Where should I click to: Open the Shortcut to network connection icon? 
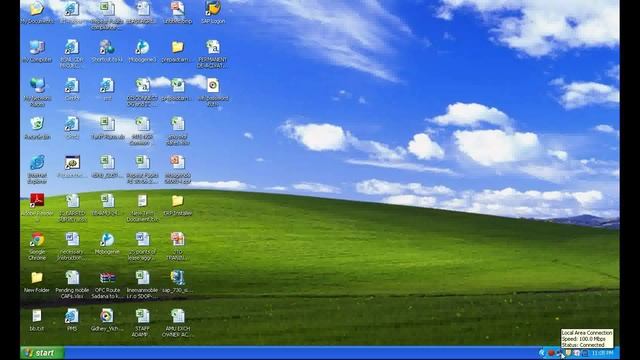click(x=107, y=47)
